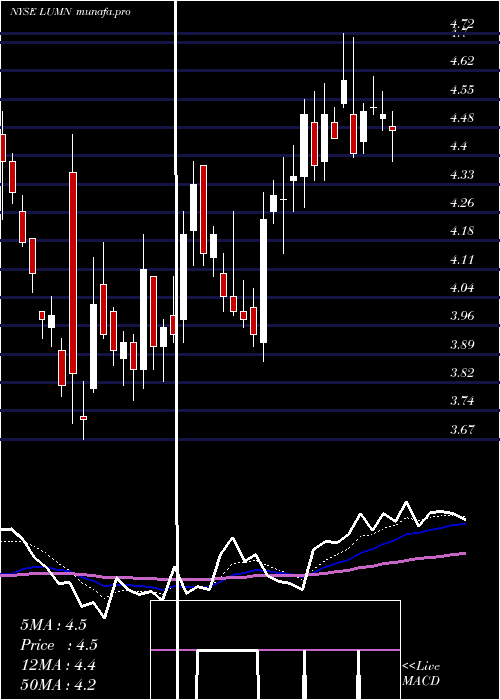Click the 4.48 price level label
This screenshot has height=700, width=500.
(x=462, y=118)
